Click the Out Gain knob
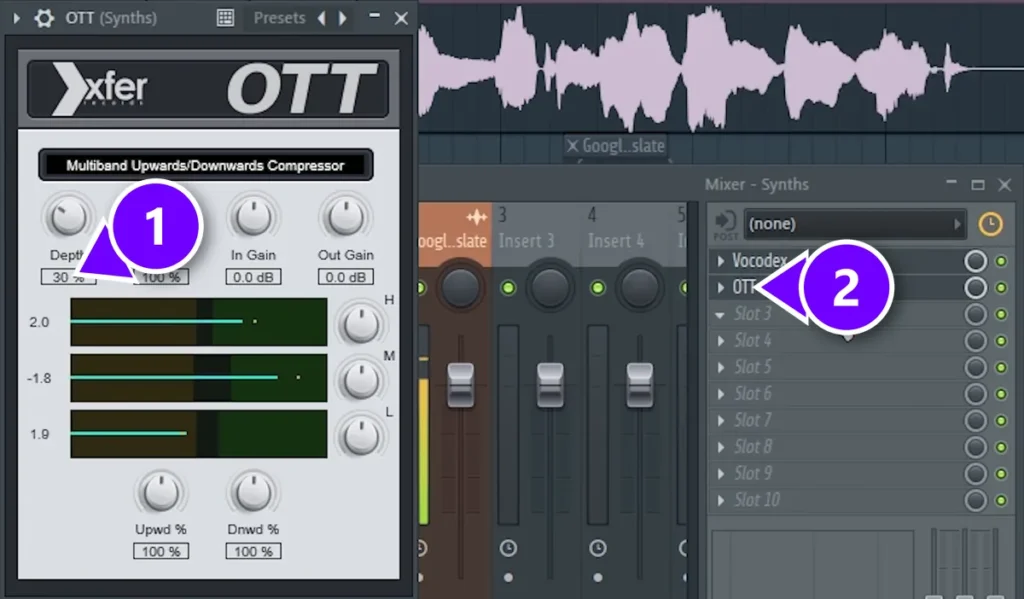1024x599 pixels. (x=345, y=216)
